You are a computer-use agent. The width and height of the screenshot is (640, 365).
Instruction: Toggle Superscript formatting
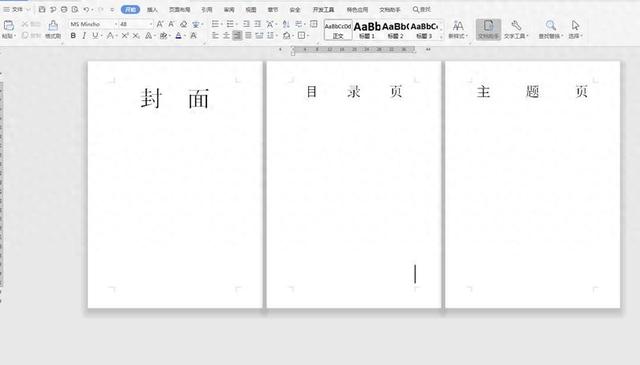pos(125,36)
